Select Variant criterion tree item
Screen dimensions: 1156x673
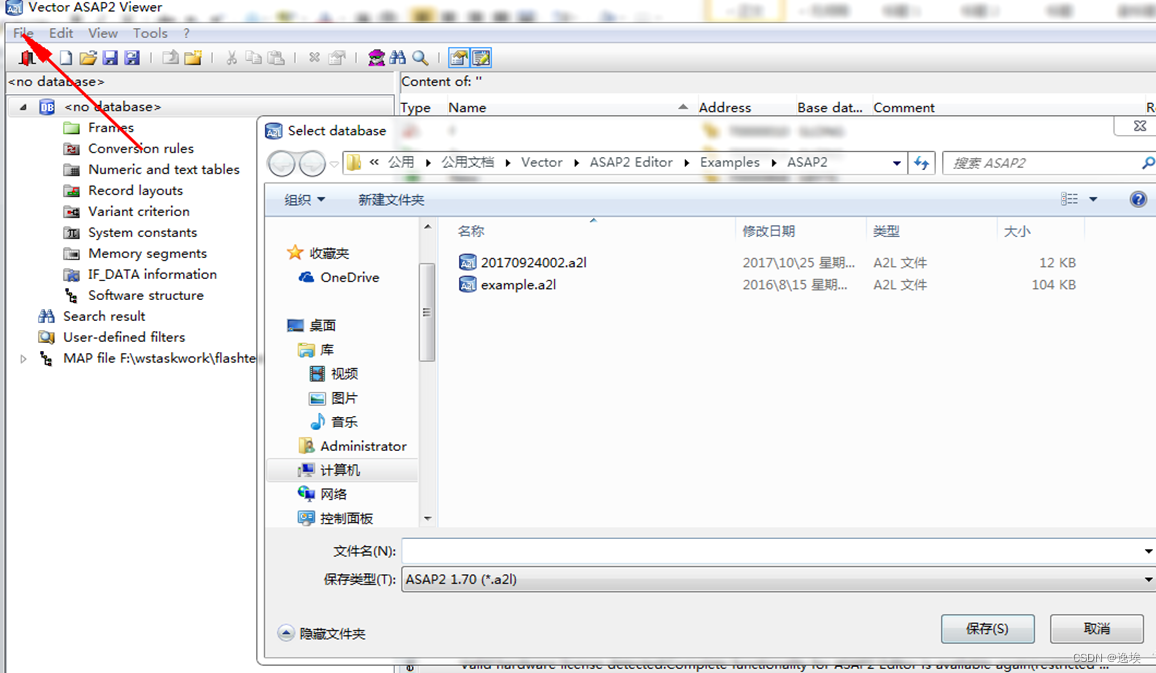(x=139, y=212)
